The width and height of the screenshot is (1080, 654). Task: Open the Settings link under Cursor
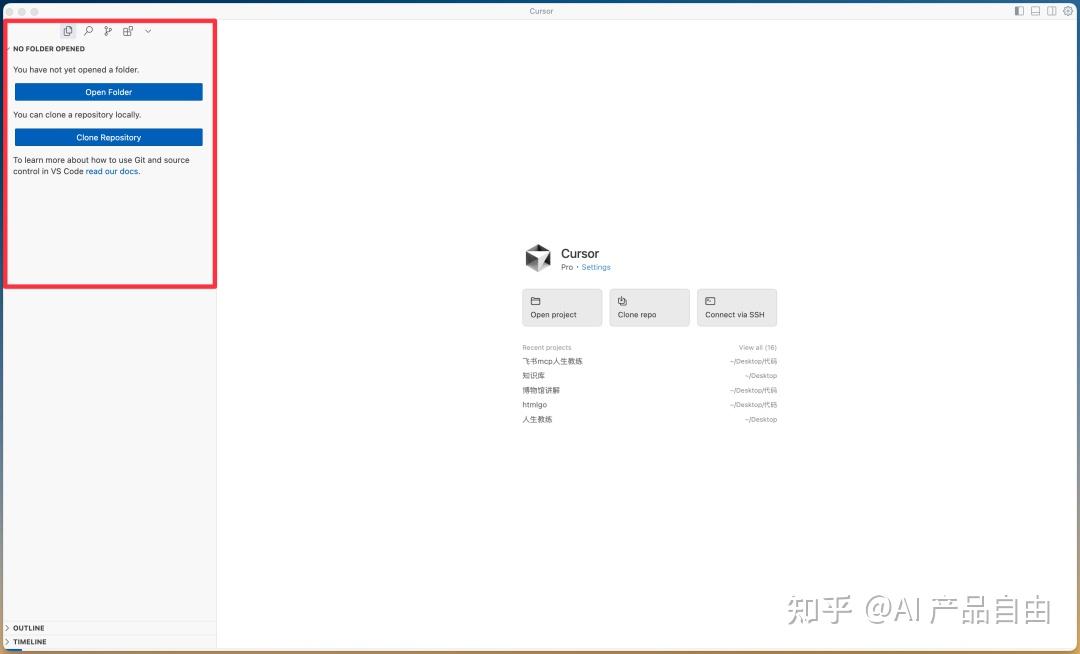[596, 267]
